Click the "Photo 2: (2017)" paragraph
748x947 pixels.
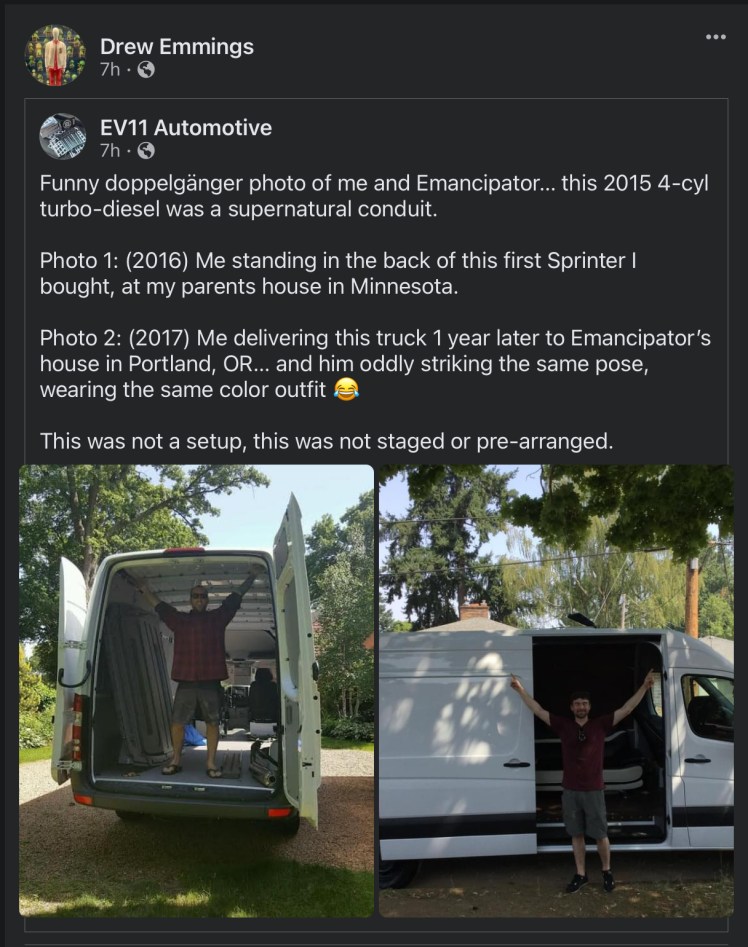pyautogui.click(x=375, y=364)
